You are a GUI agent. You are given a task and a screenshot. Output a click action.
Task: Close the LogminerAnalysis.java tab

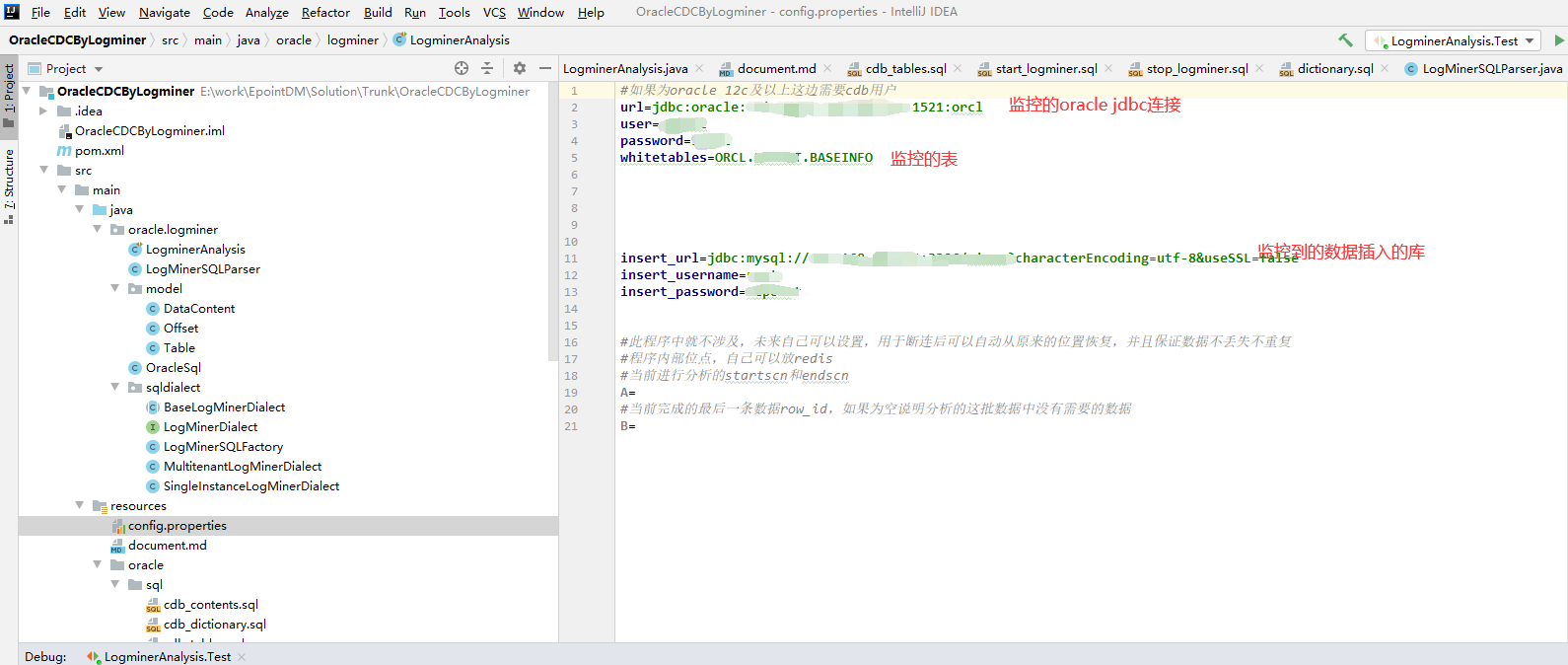(x=699, y=69)
